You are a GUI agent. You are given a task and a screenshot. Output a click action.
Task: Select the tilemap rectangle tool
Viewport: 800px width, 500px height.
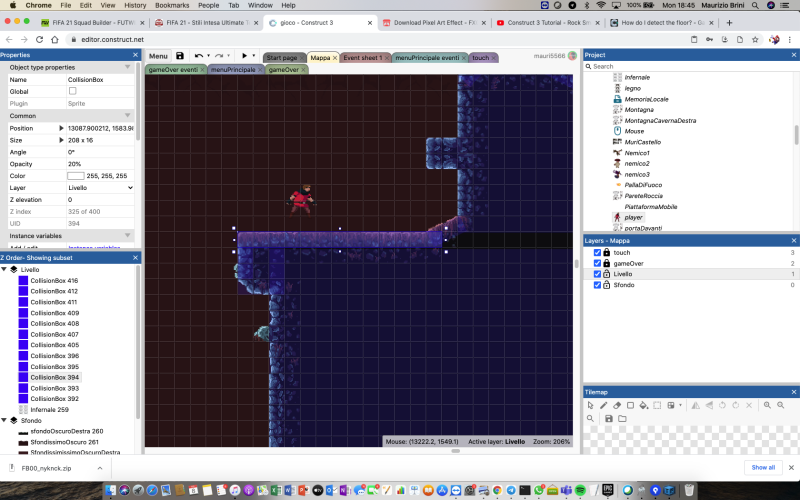click(x=630, y=405)
